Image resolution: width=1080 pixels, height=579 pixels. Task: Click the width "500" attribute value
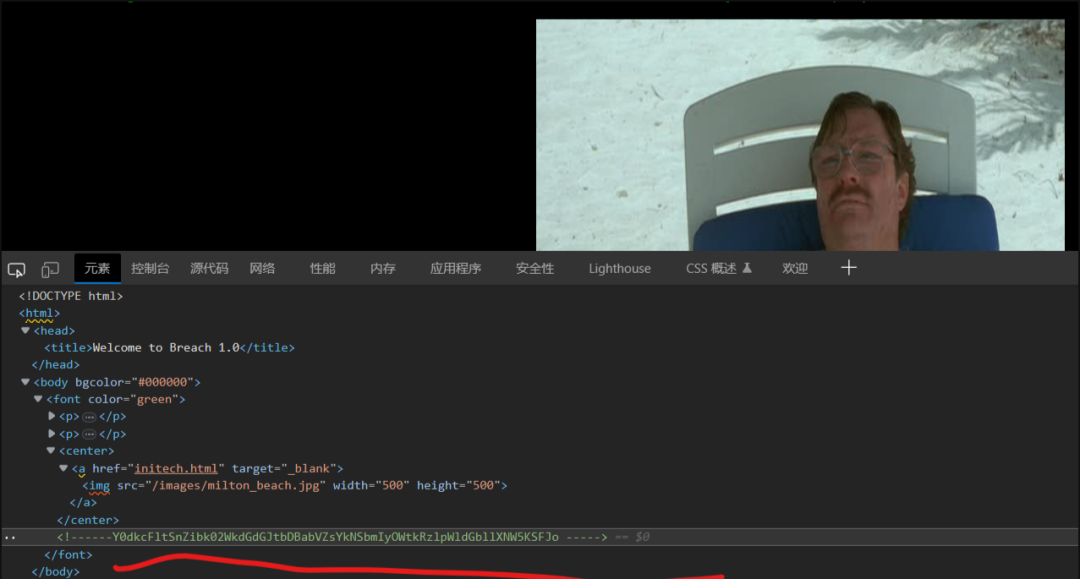[x=393, y=485]
